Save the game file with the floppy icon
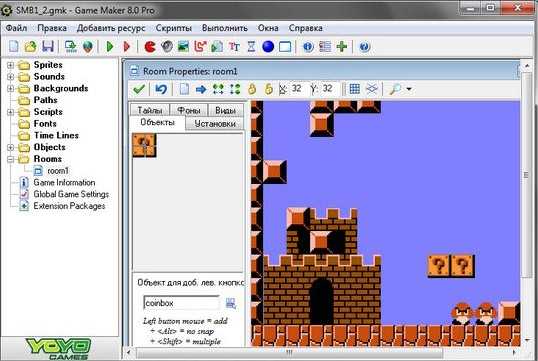Image resolution: width=538 pixels, height=361 pixels. (x=48, y=46)
